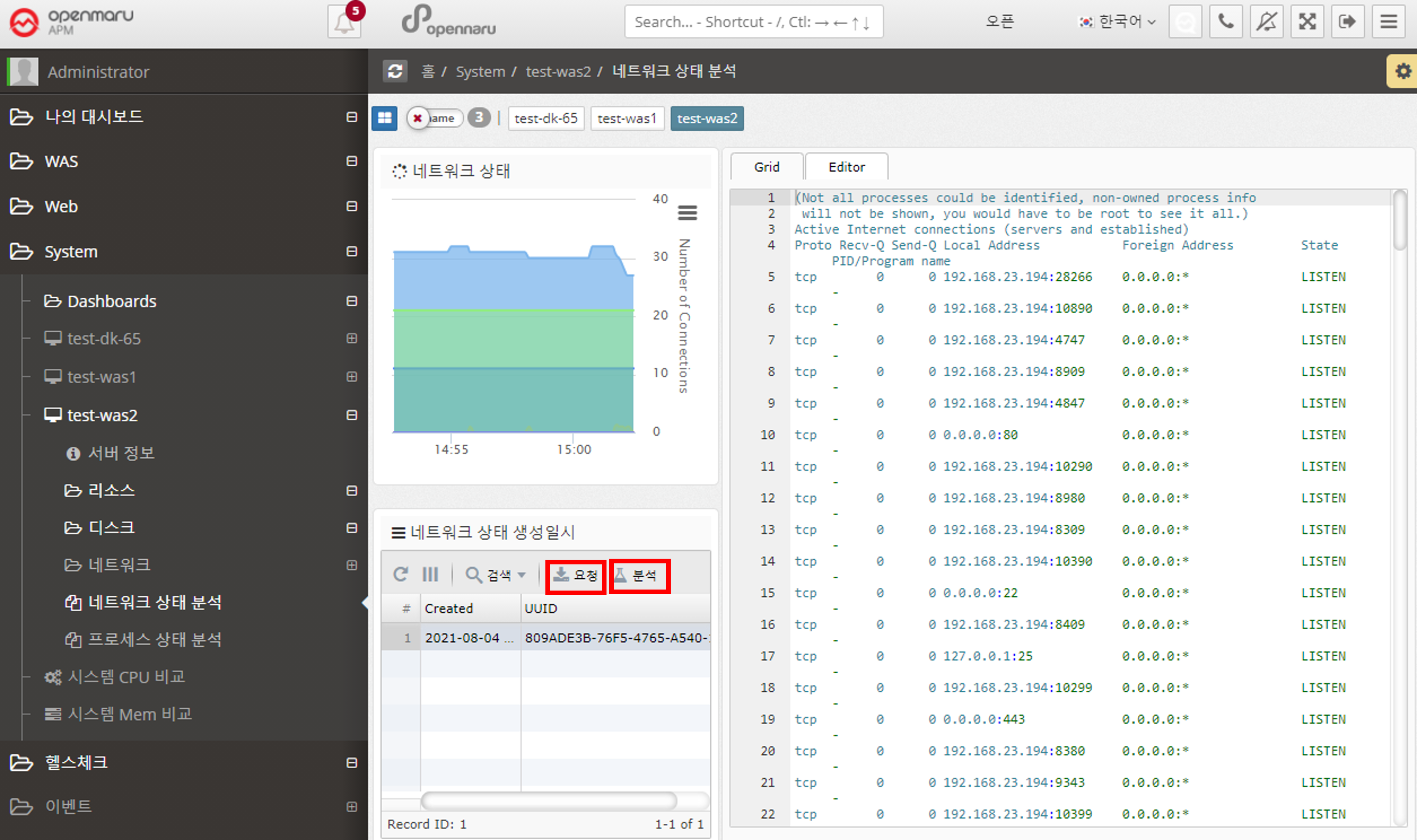
Task: Select the test-dk-65 server tab
Action: pyautogui.click(x=545, y=118)
